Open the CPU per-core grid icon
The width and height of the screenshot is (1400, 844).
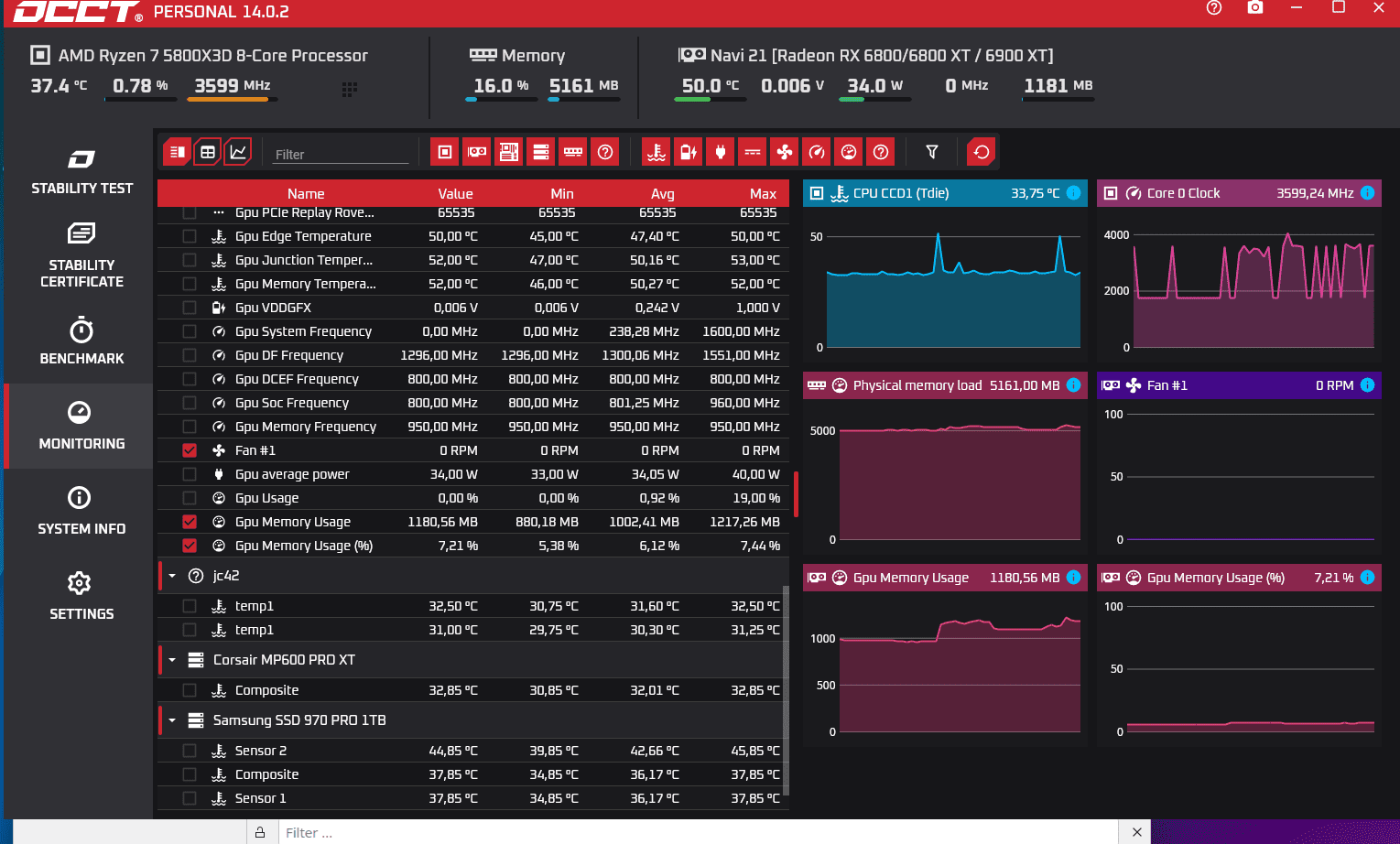click(x=350, y=89)
